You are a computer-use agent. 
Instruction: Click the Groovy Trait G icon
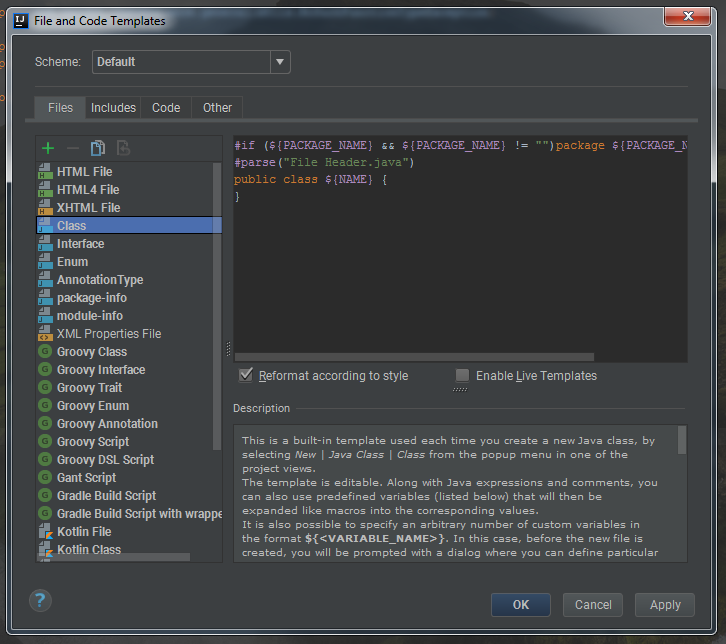pos(45,388)
